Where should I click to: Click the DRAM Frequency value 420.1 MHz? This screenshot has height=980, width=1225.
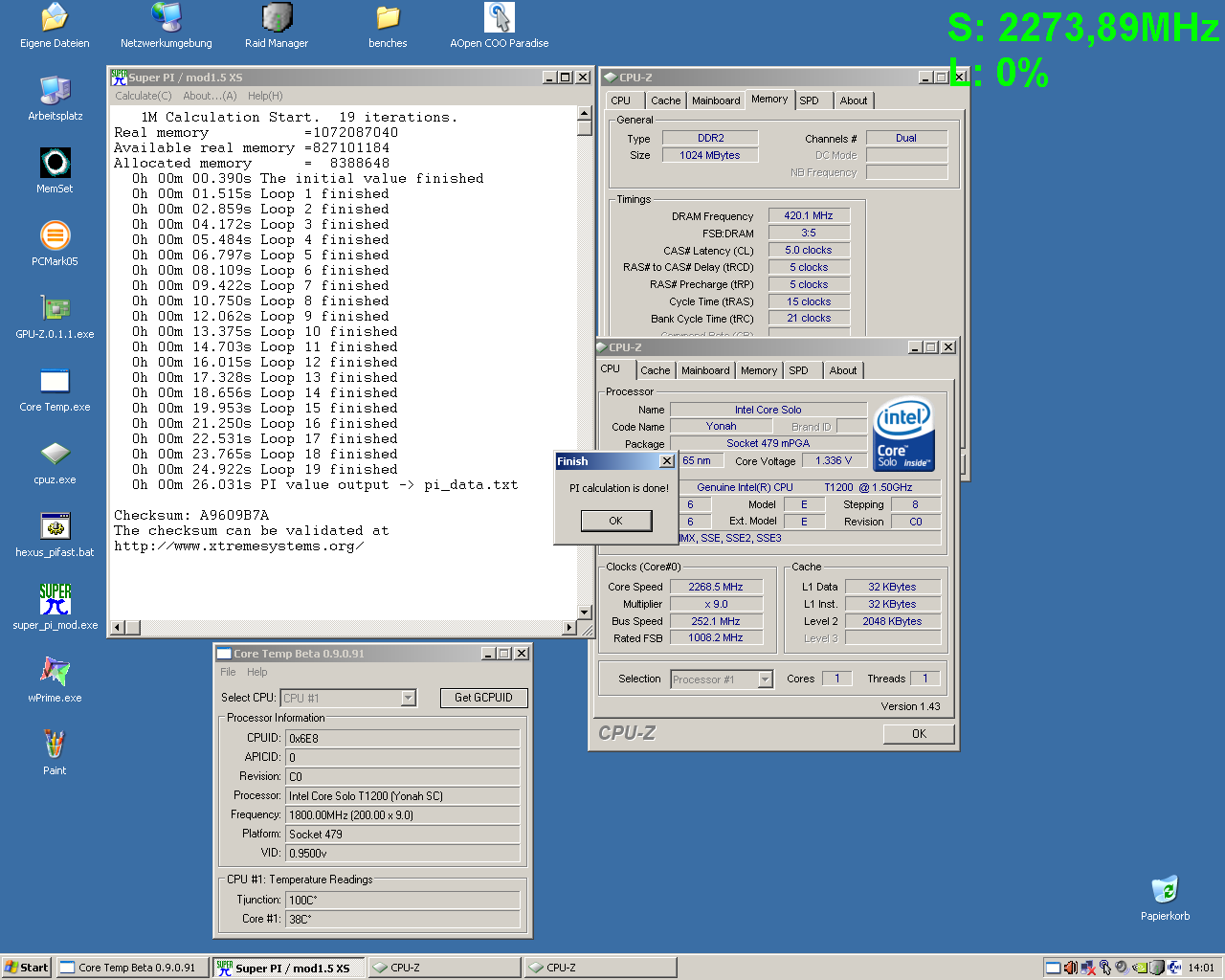pos(809,215)
